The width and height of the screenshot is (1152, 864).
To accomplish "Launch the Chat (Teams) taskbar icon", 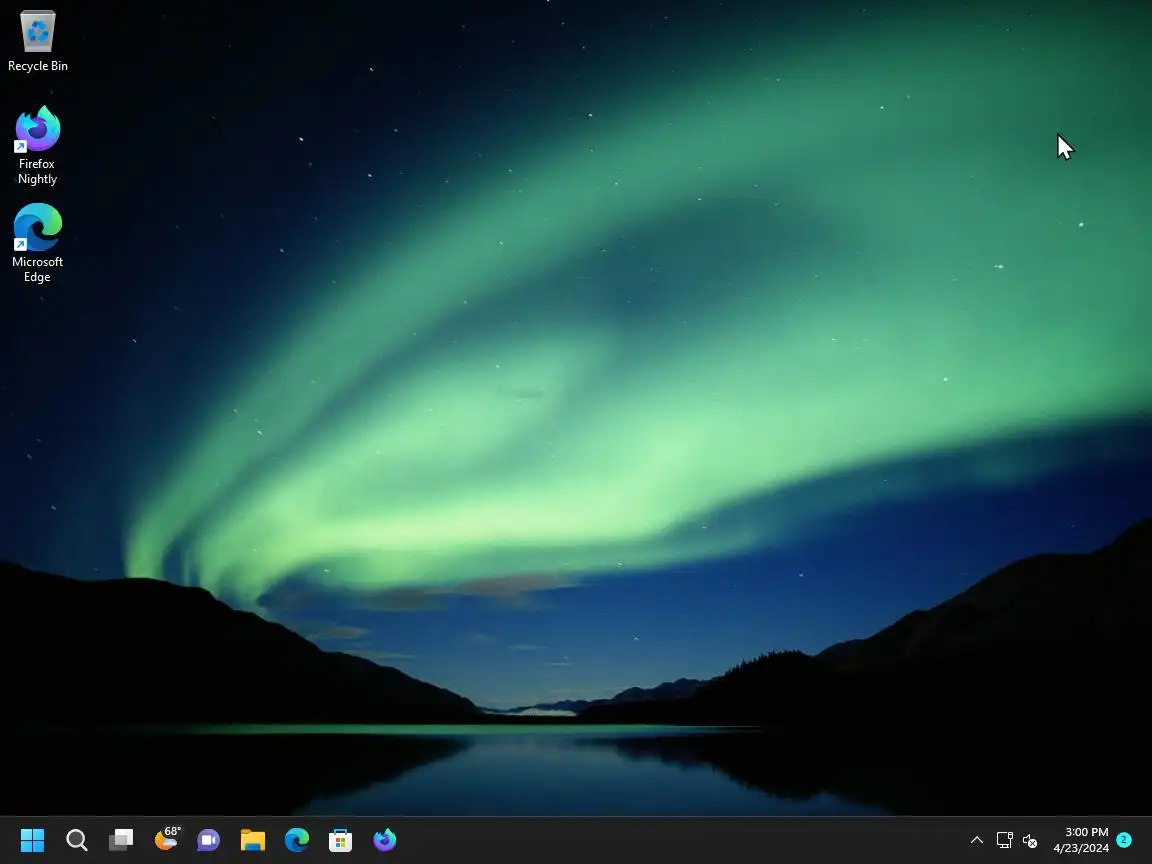I will point(209,840).
